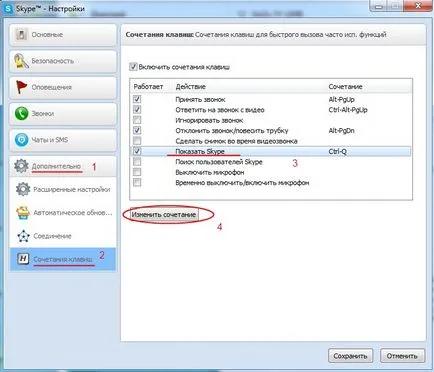Open the Оповещения section

point(63,87)
